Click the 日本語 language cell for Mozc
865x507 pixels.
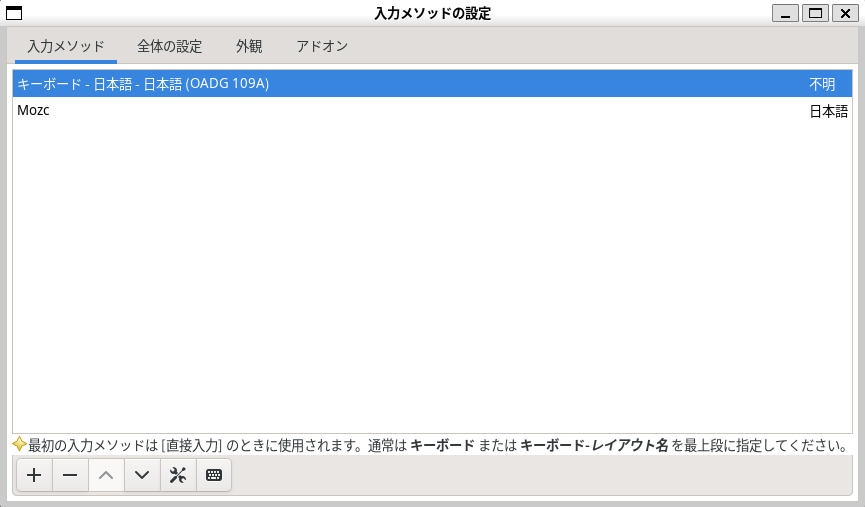click(829, 111)
